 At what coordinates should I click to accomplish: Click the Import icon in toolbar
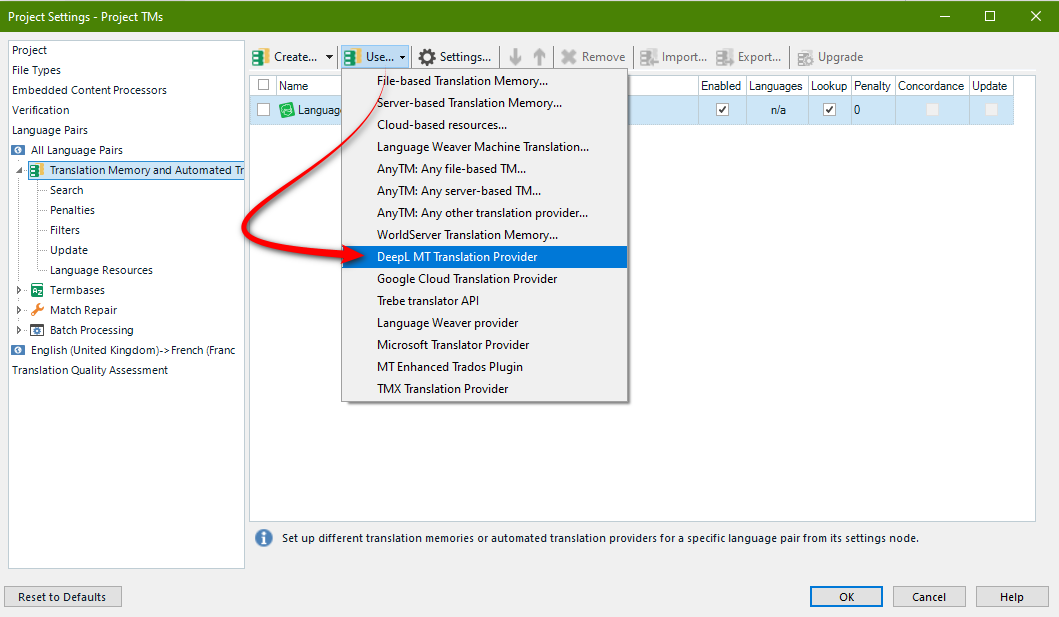[648, 57]
